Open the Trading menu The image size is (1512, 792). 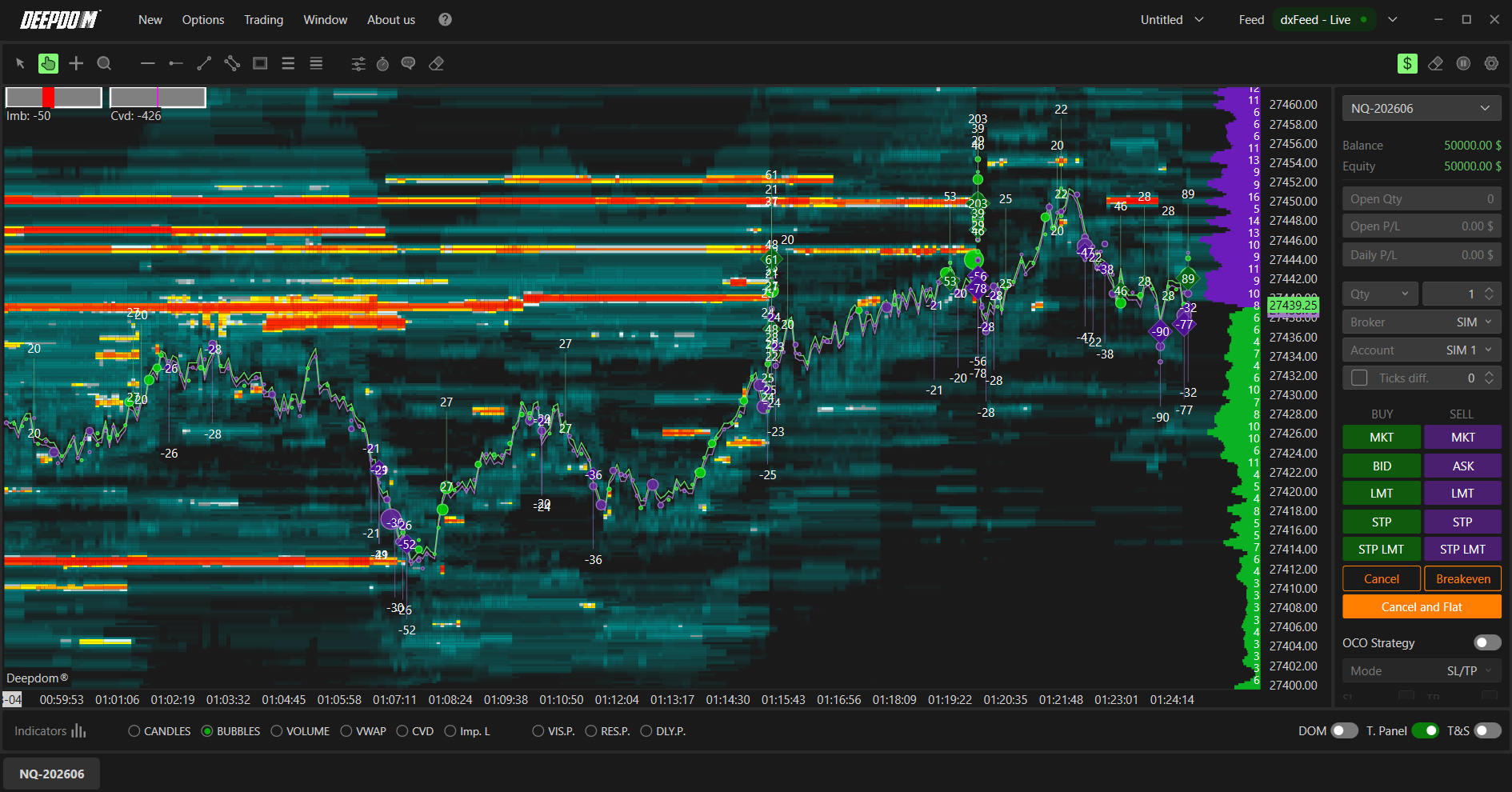[263, 19]
